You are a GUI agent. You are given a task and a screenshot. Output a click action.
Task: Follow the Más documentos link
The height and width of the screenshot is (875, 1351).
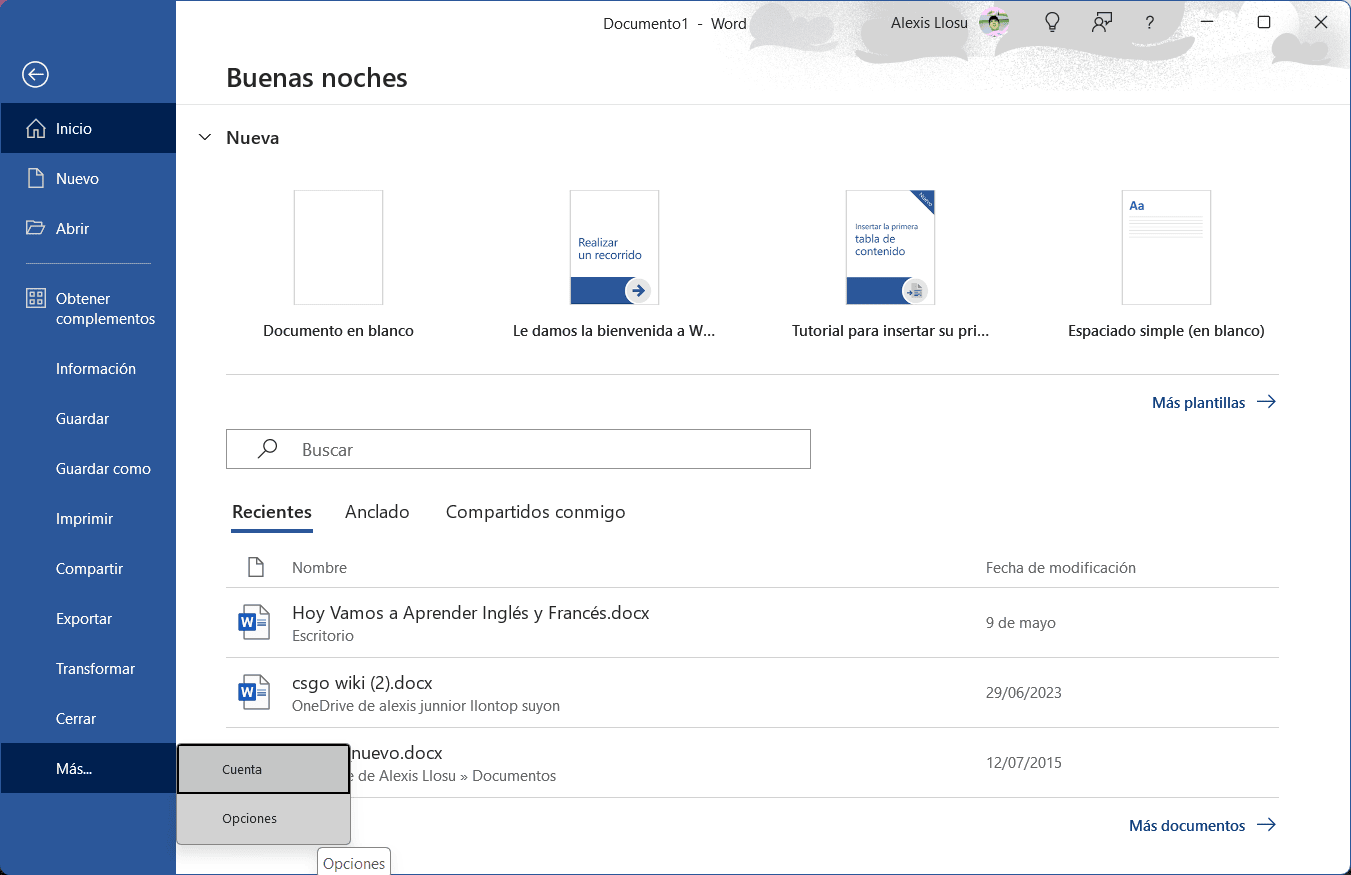point(1202,825)
